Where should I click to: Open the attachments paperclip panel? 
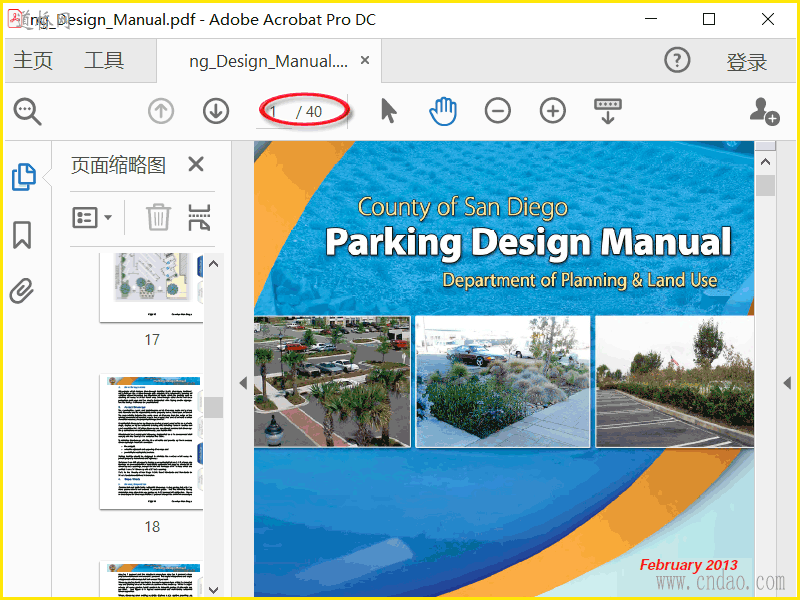[x=21, y=291]
